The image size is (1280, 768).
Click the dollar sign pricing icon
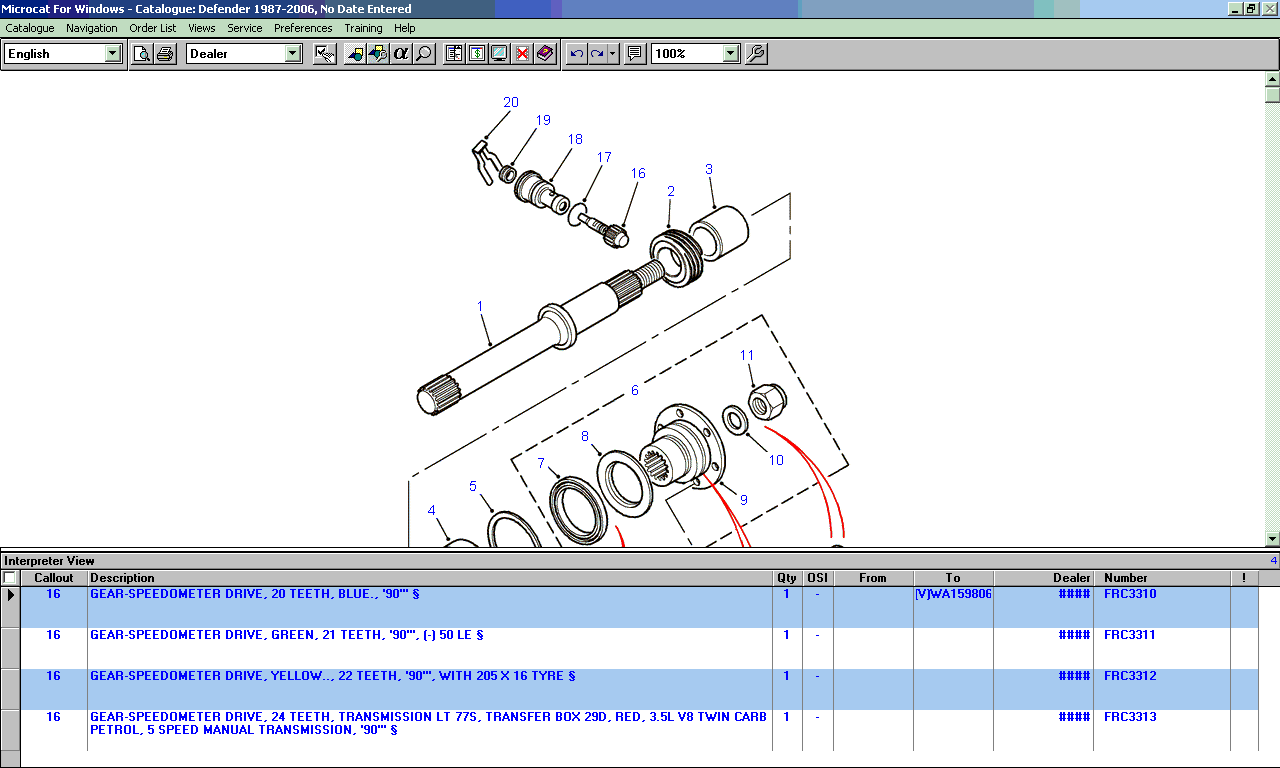coord(477,54)
